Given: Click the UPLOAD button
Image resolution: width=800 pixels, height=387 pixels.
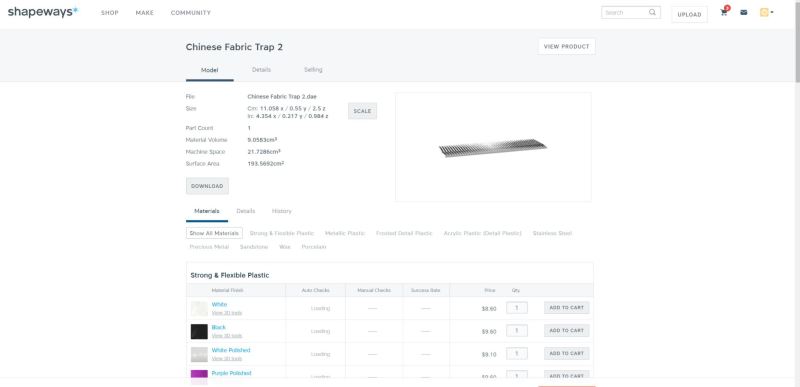Looking at the screenshot, I should 689,14.
